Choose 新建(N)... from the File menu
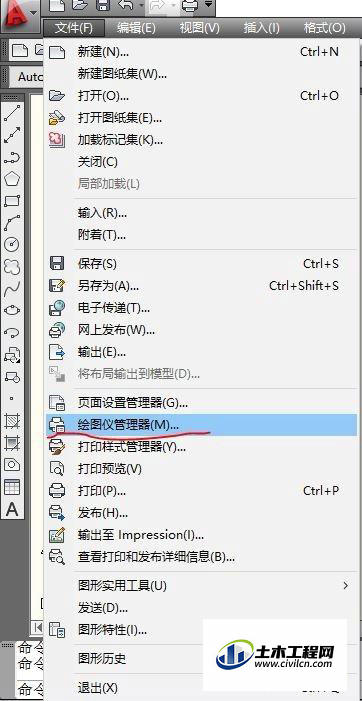 tap(202, 52)
